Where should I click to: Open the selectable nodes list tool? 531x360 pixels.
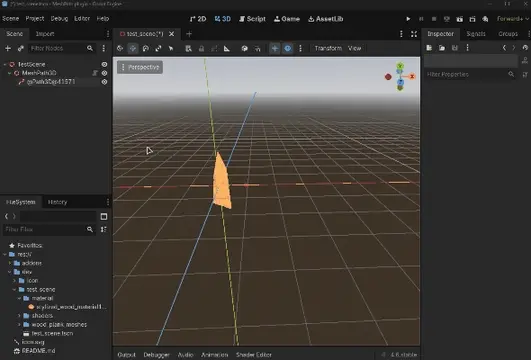188,48
